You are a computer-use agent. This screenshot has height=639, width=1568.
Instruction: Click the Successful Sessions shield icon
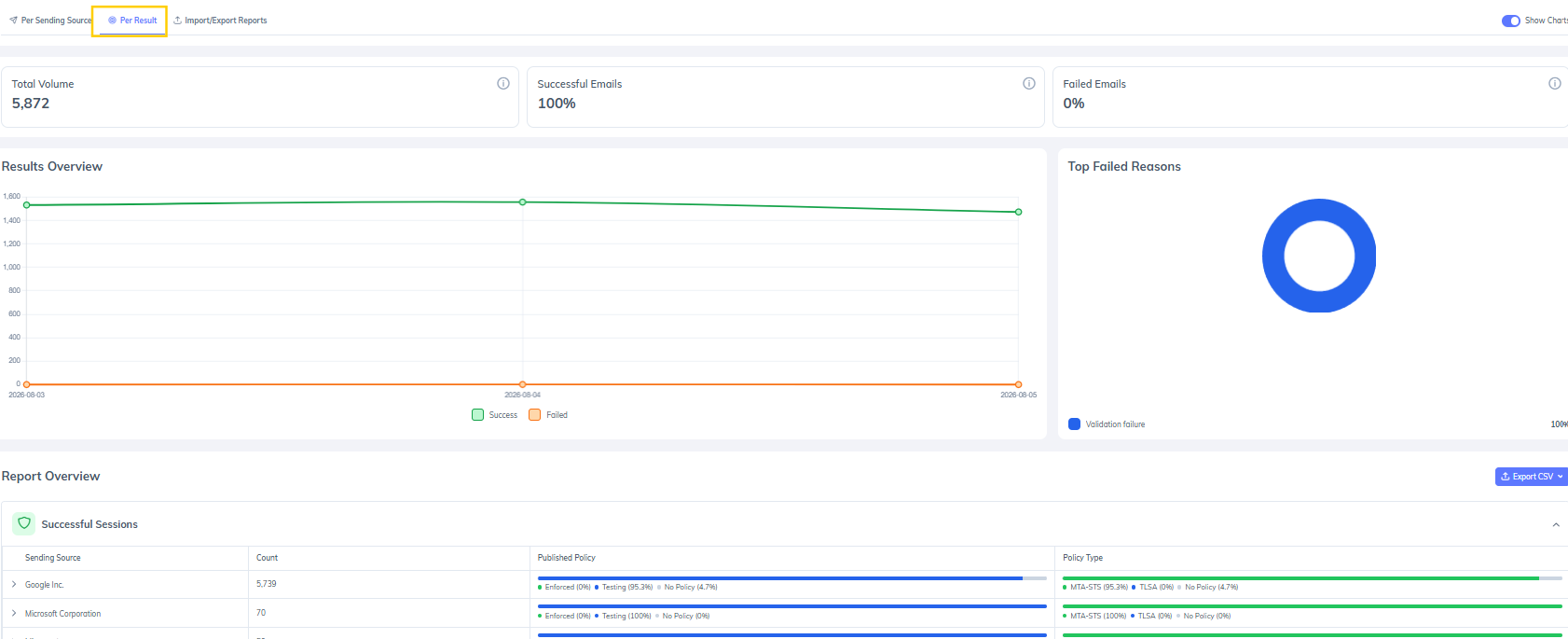point(24,523)
